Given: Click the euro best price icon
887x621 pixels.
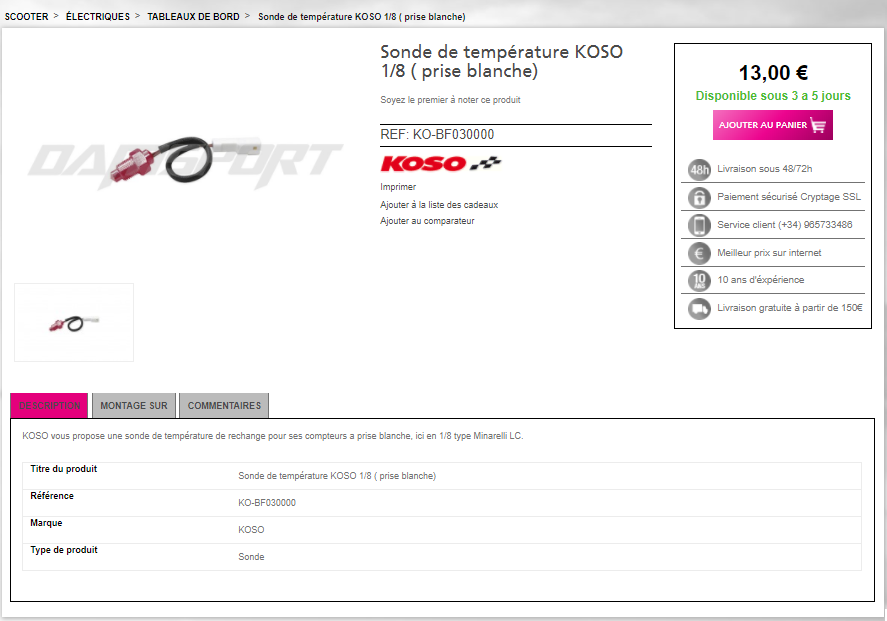Looking at the screenshot, I should pyautogui.click(x=699, y=253).
